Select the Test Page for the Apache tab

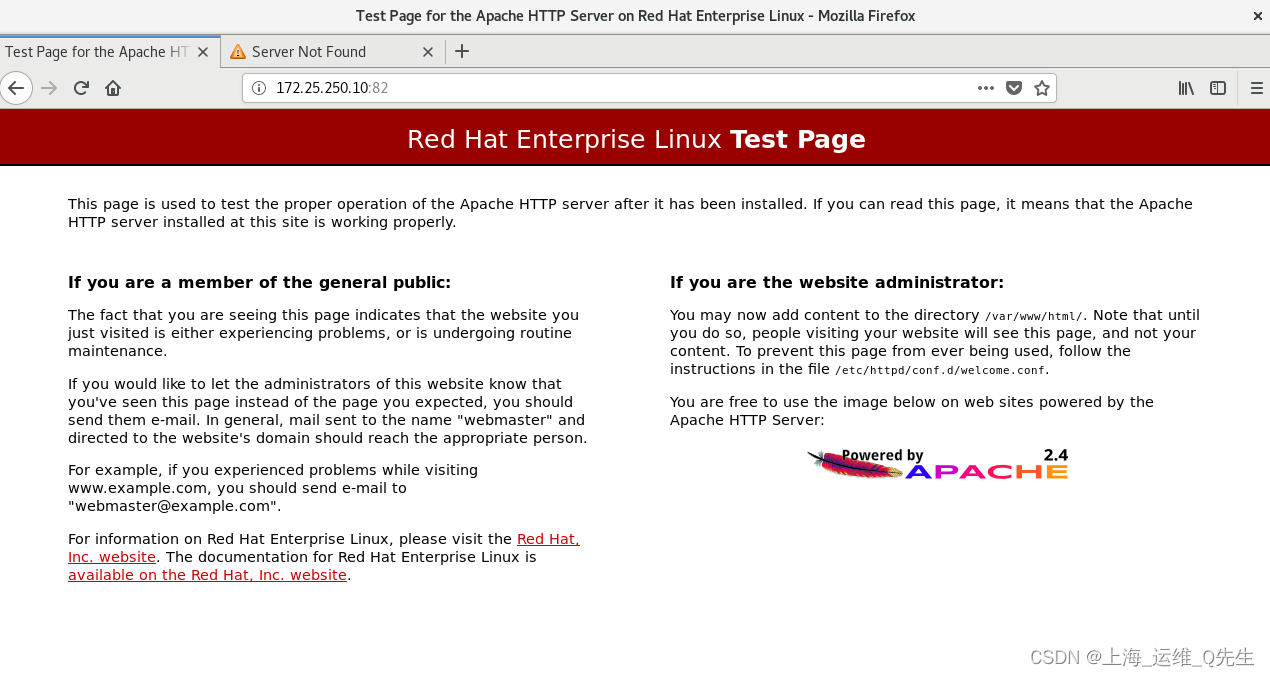click(110, 52)
